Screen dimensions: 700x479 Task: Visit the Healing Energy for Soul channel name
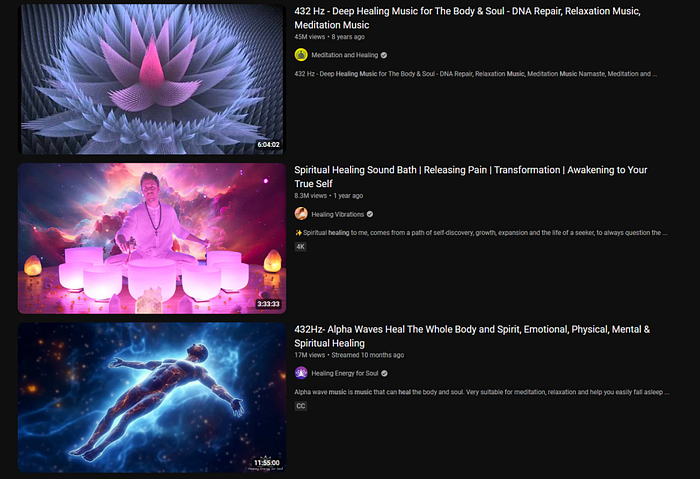tap(345, 373)
